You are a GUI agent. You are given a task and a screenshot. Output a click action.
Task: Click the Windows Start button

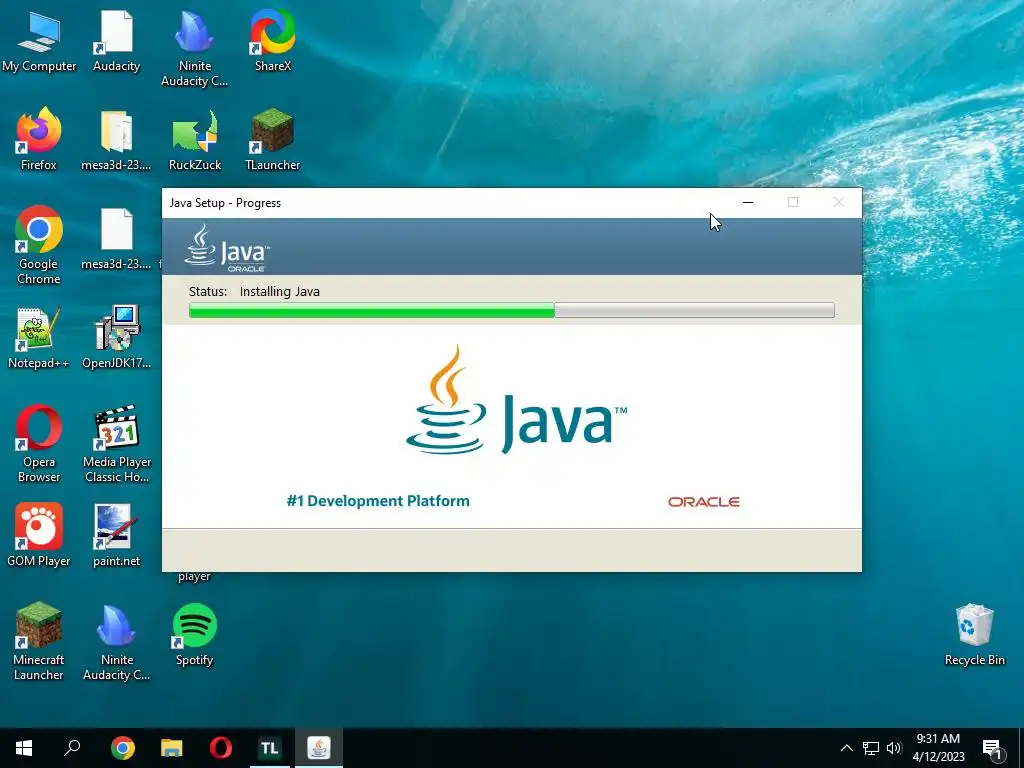(24, 748)
